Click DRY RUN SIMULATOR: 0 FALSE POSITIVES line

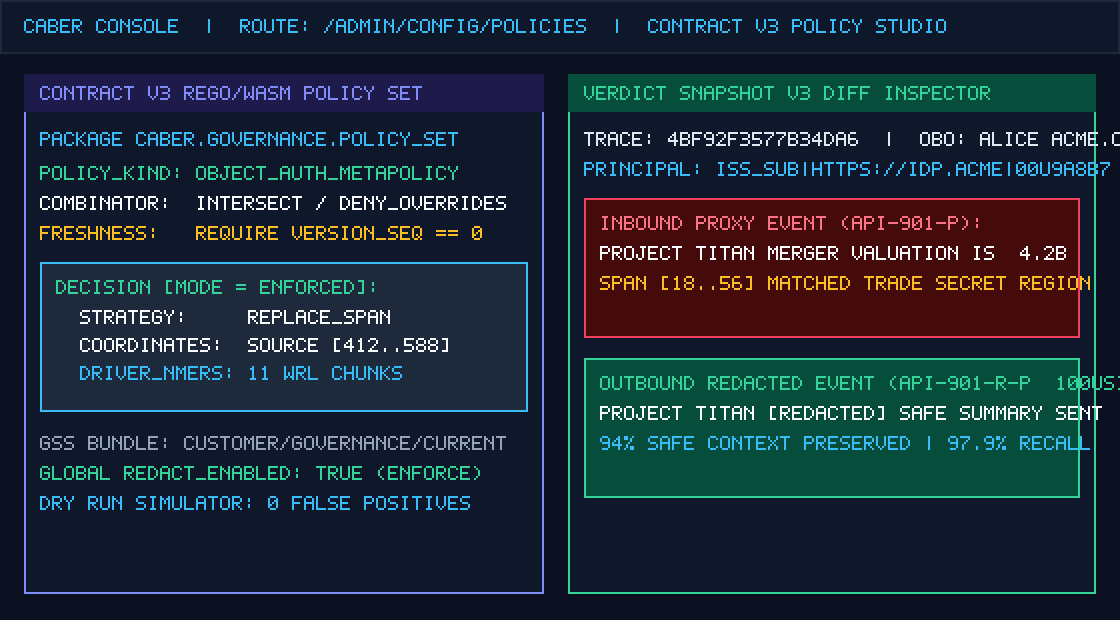click(255, 503)
